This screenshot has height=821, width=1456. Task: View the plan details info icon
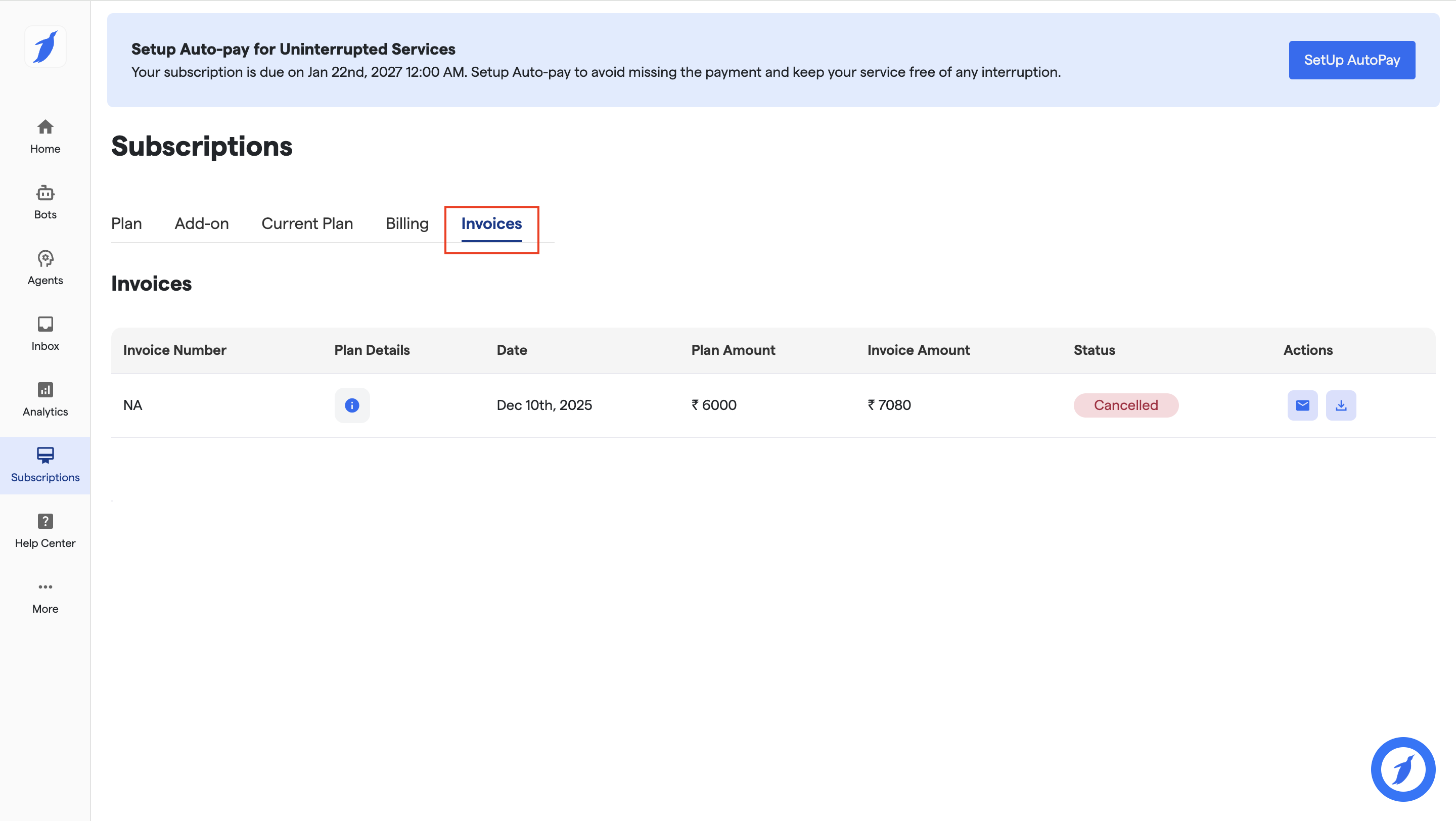351,405
